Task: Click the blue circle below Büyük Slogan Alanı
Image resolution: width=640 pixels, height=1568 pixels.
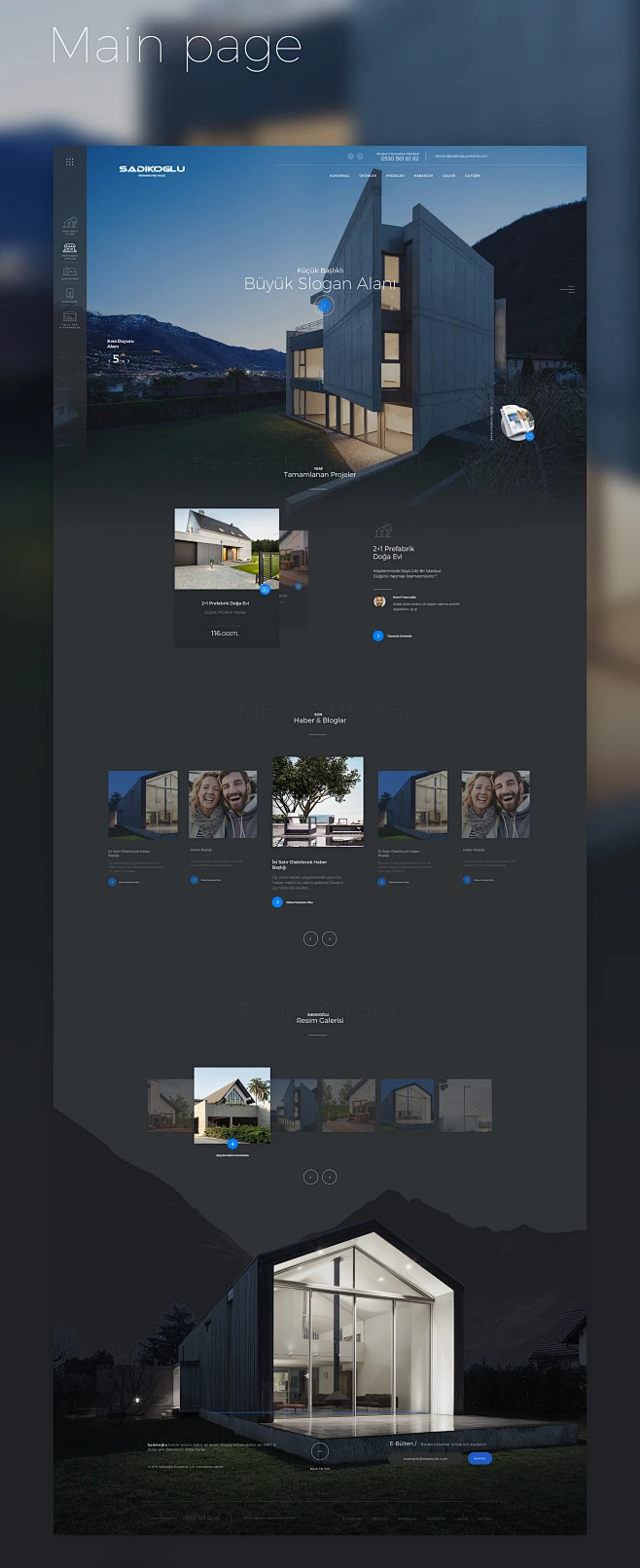Action: pyautogui.click(x=325, y=305)
